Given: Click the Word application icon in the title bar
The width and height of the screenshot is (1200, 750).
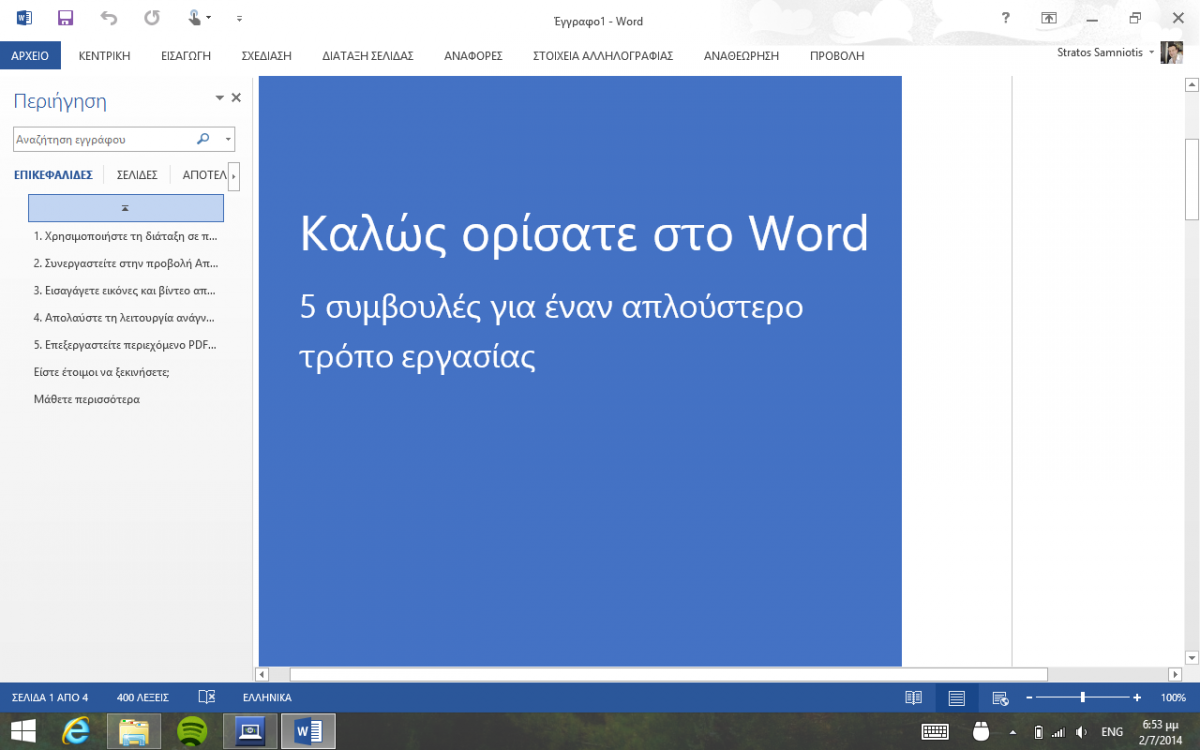Looking at the screenshot, I should (x=24, y=18).
